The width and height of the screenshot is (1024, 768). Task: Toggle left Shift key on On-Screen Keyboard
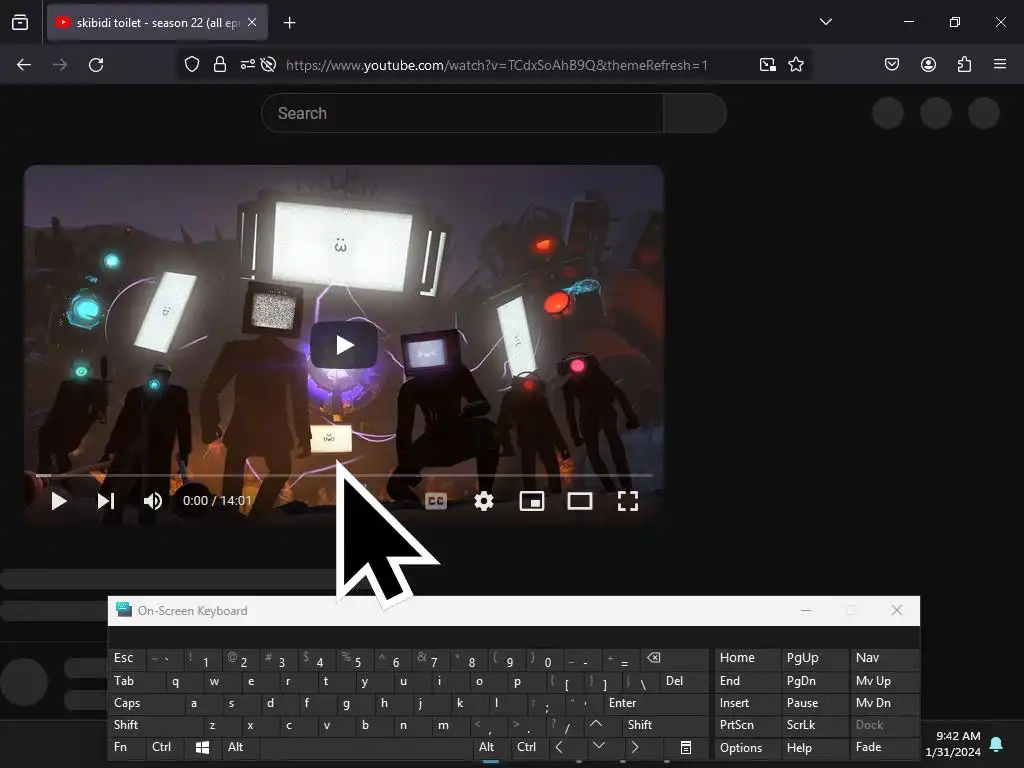155,725
